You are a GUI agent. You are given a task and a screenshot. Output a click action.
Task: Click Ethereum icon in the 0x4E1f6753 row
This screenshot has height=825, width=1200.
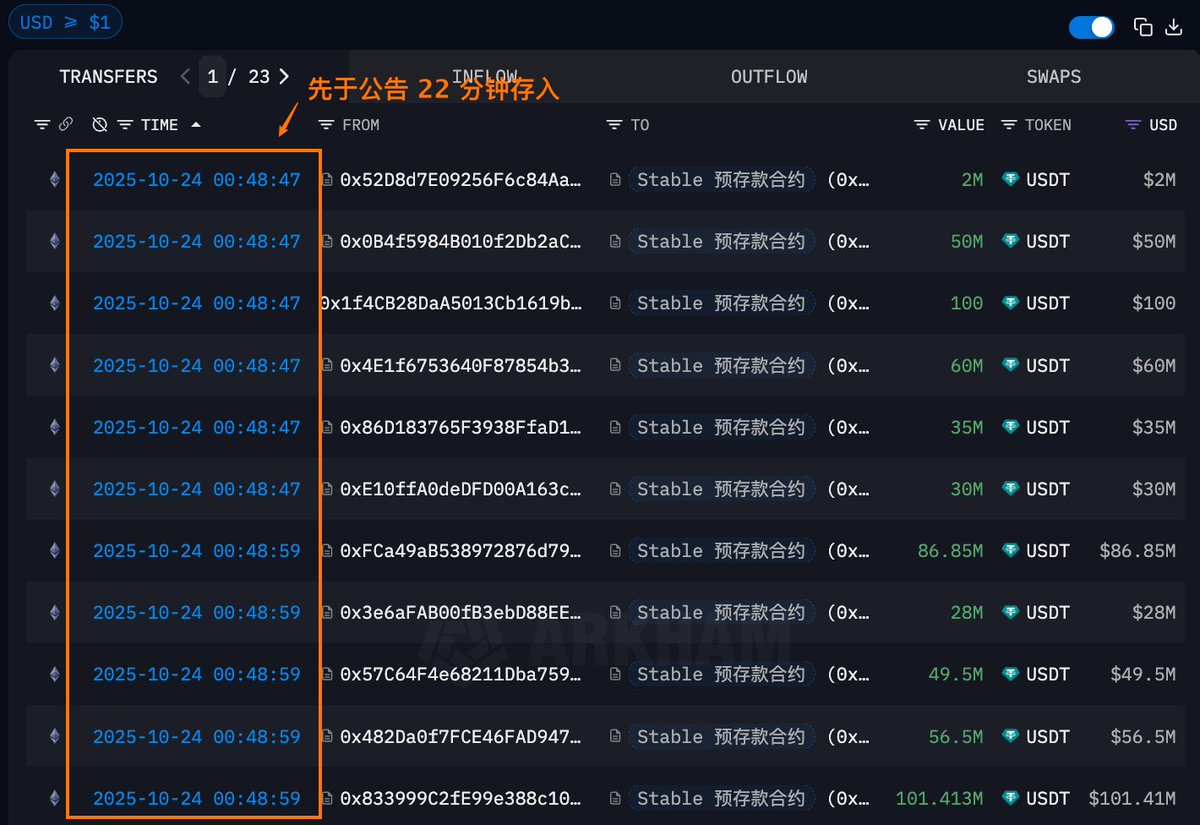[54, 365]
